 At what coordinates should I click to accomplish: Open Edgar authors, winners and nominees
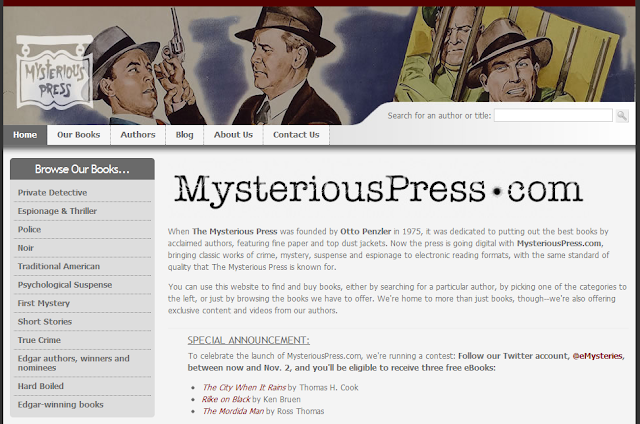tap(73, 363)
